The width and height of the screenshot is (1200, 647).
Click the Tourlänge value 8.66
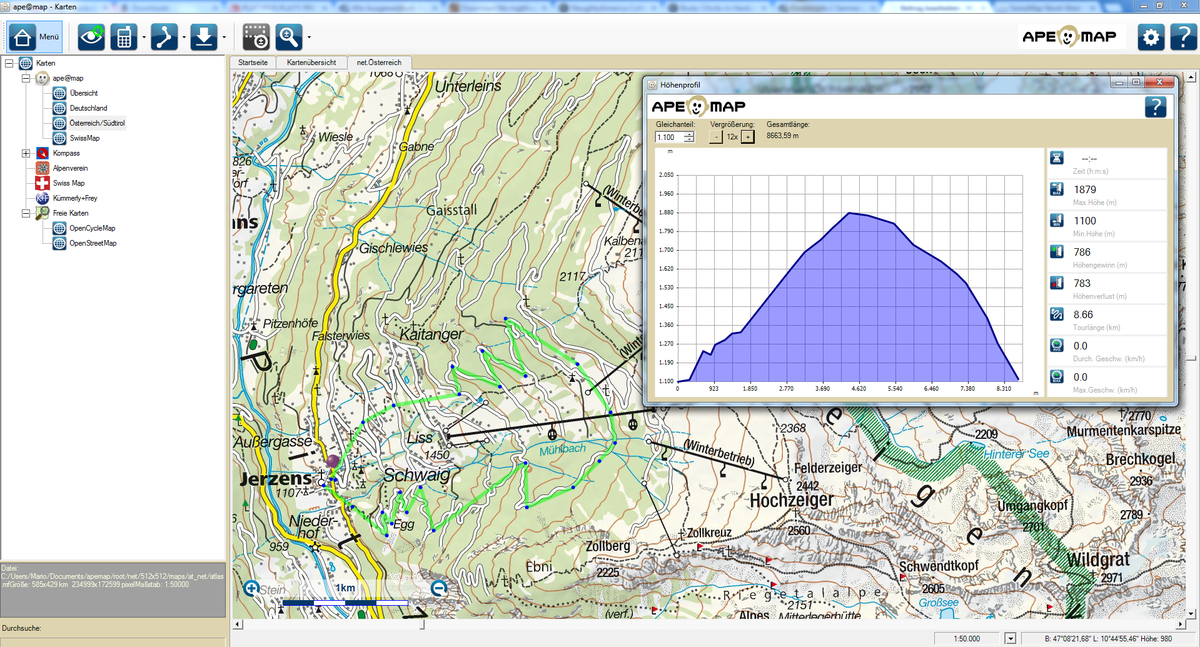tap(1083, 314)
